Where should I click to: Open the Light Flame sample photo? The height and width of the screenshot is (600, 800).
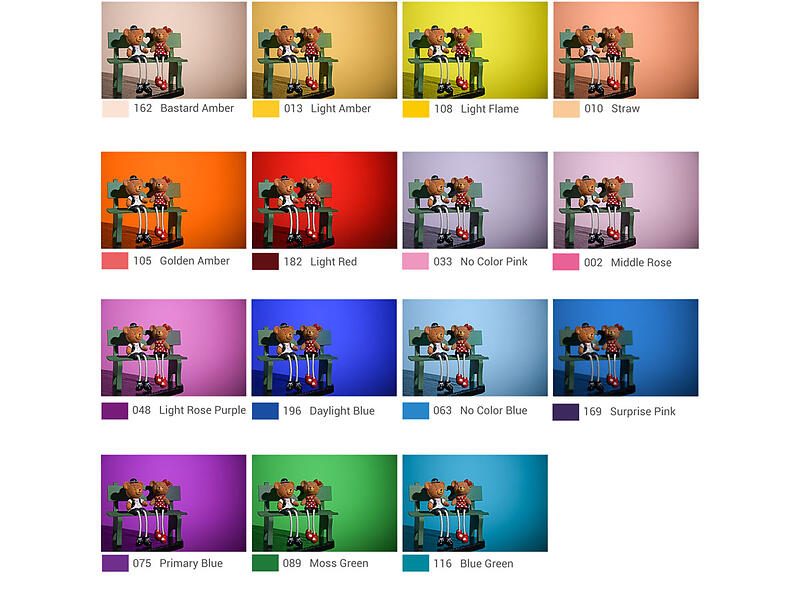click(475, 50)
